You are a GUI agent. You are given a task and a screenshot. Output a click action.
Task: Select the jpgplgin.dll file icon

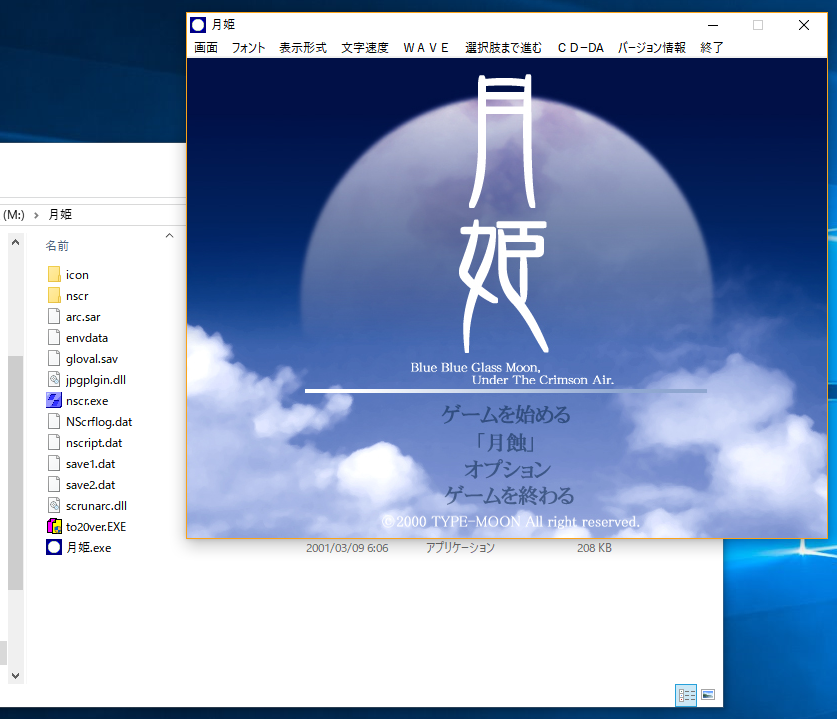54,380
